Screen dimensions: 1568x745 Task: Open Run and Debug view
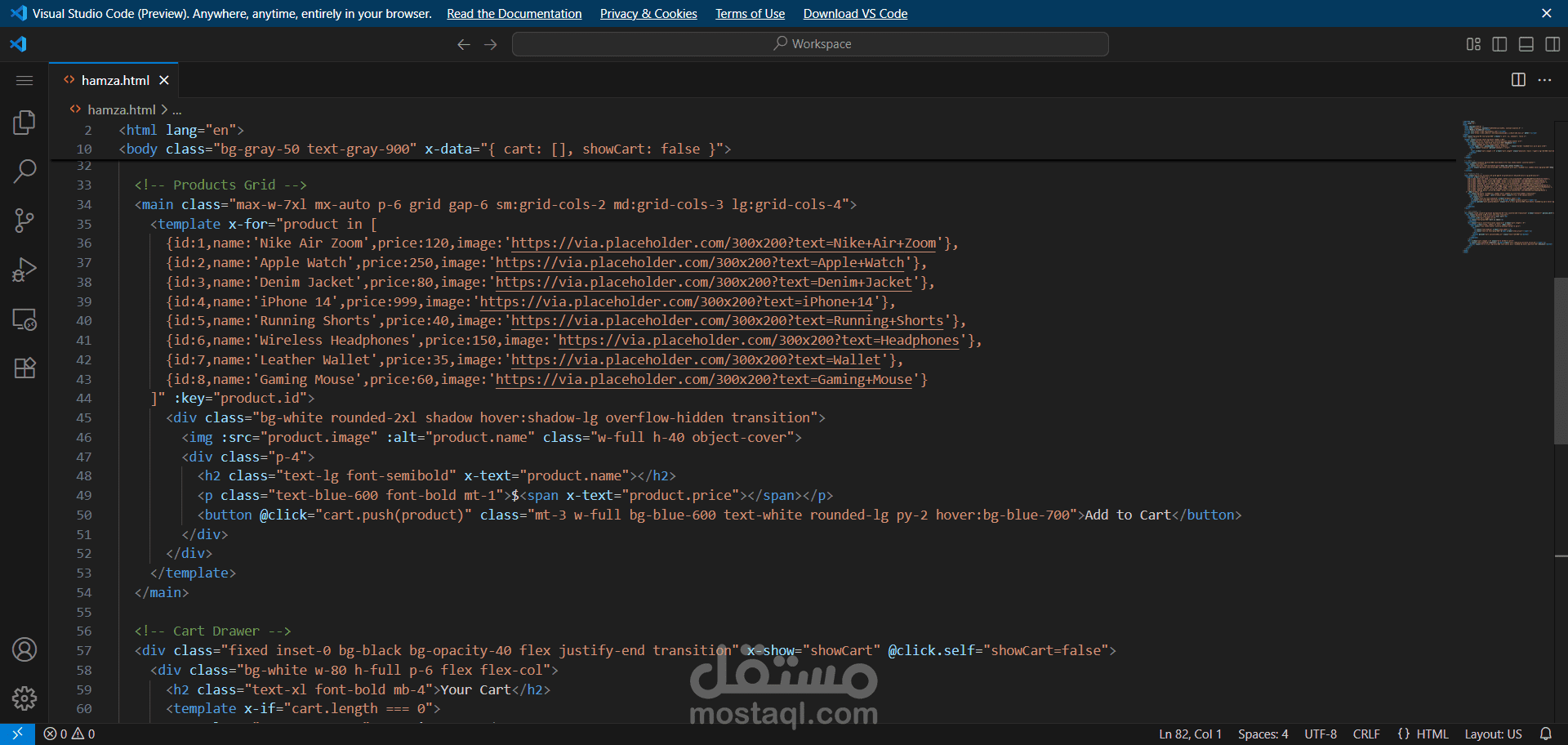(x=24, y=270)
